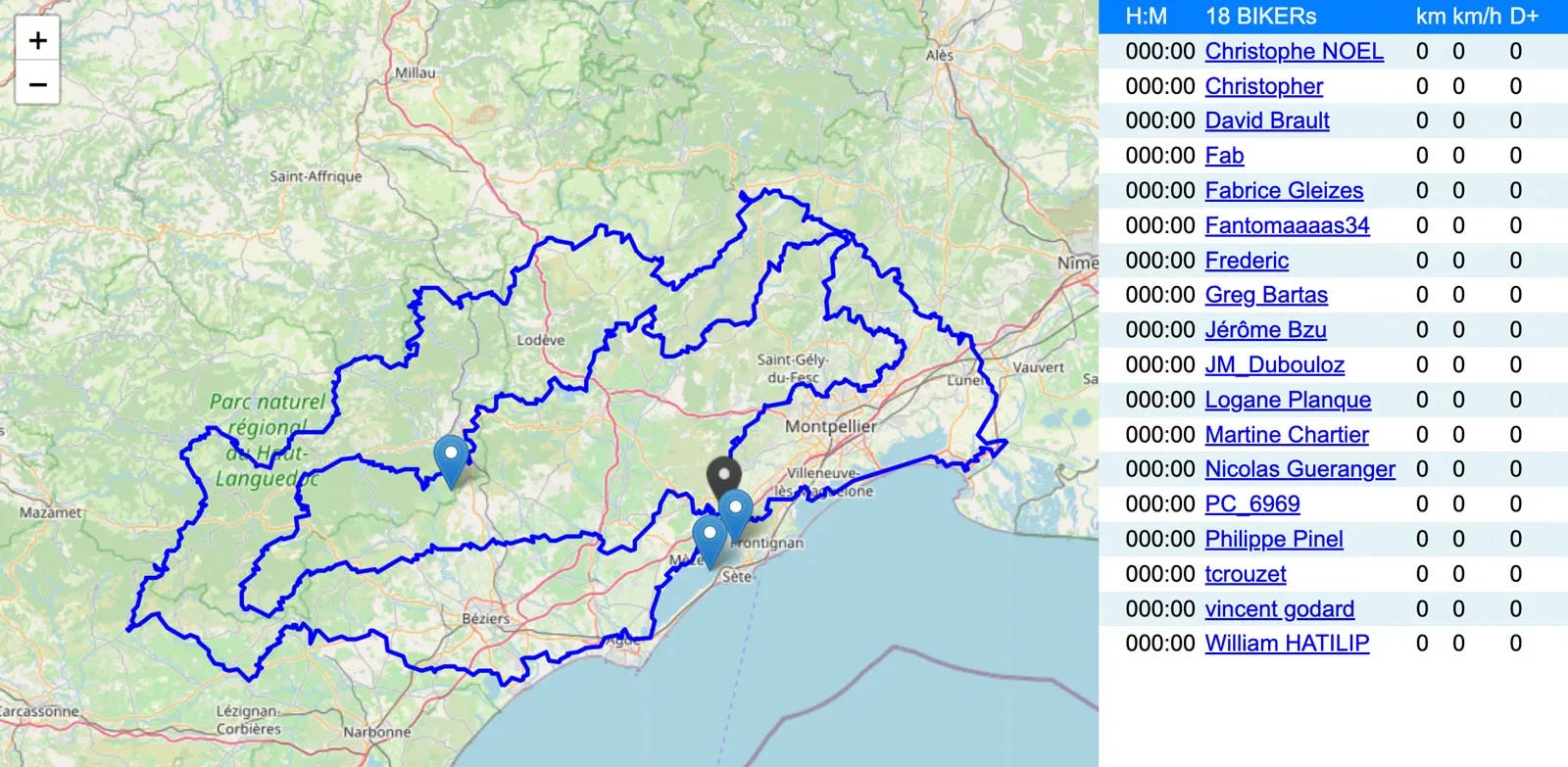This screenshot has height=767, width=1568.
Task: Open Nicolas Gueranger rider link
Action: [x=1299, y=469]
